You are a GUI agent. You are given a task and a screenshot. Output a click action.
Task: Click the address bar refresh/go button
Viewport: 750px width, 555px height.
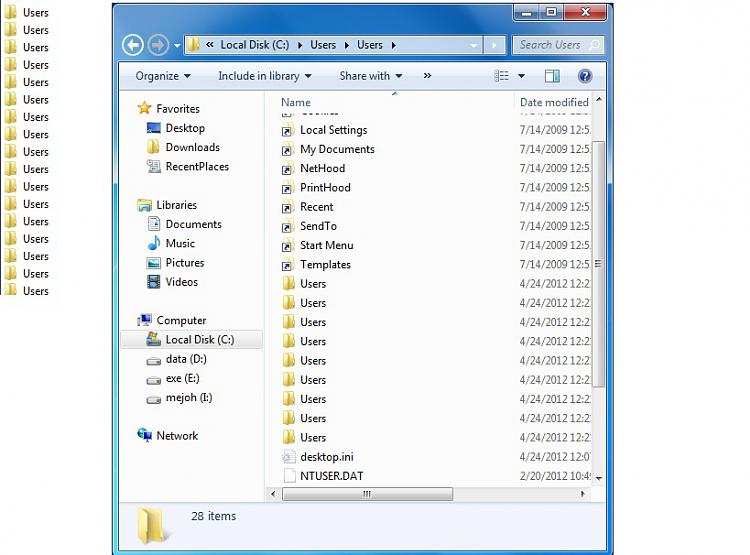click(494, 45)
